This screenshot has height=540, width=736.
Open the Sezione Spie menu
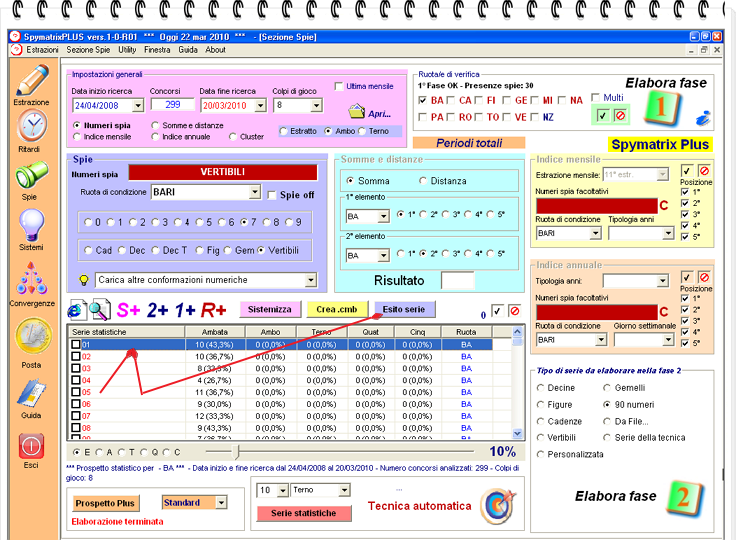click(x=88, y=50)
